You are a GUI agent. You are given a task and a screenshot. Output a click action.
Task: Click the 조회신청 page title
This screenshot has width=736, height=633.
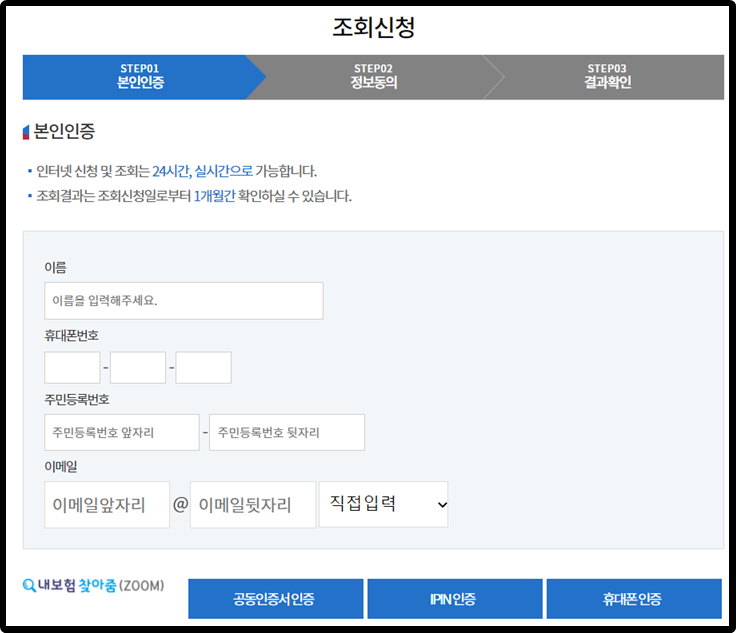point(374,27)
